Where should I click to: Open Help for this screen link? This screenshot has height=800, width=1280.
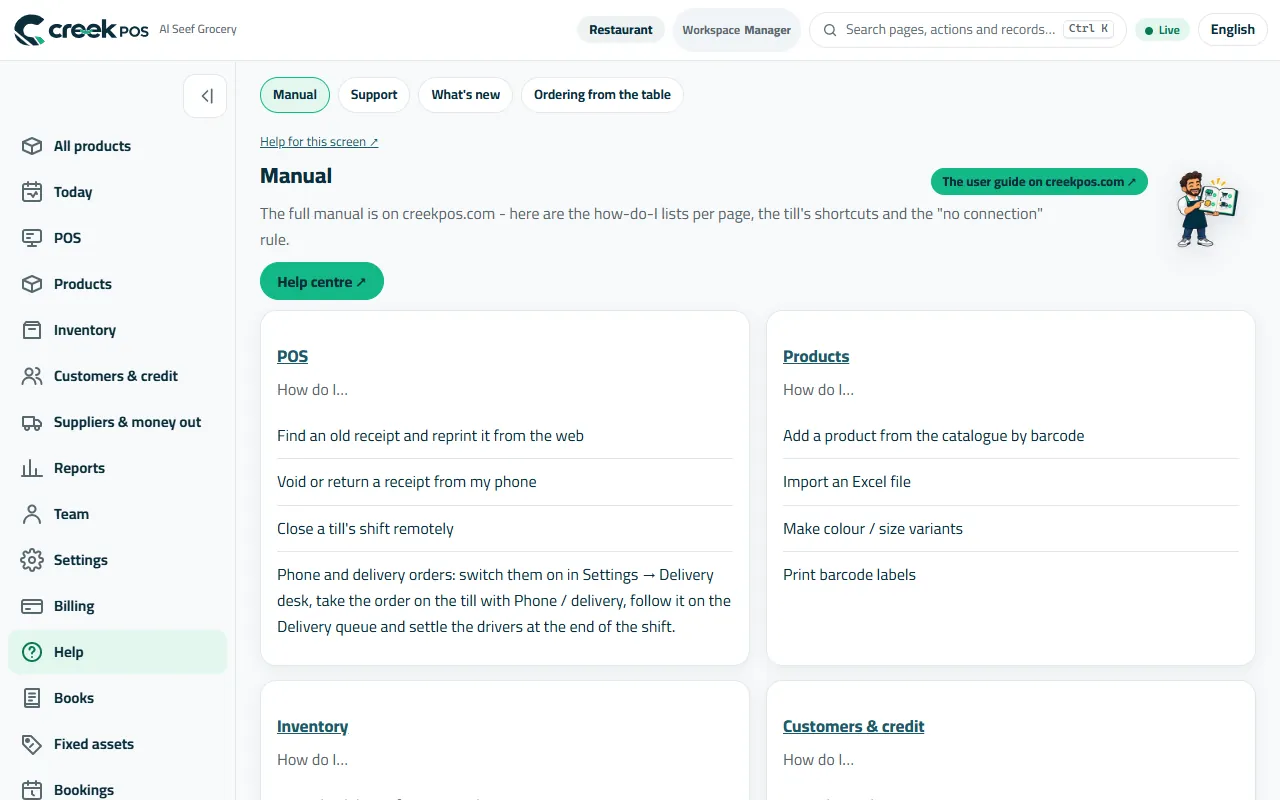coord(319,142)
